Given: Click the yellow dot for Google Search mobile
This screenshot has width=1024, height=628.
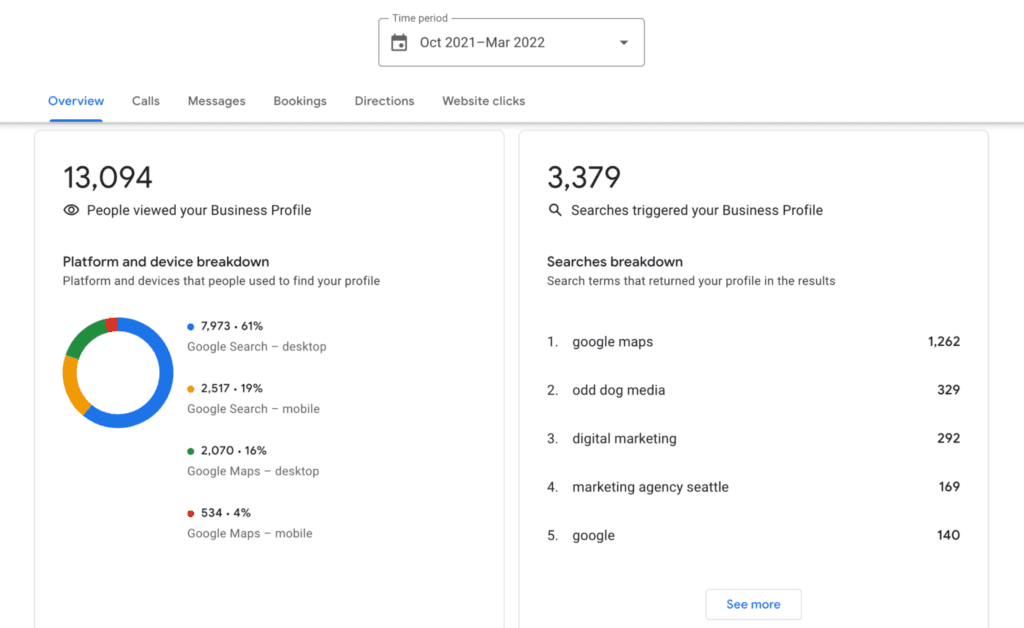Looking at the screenshot, I should click(x=190, y=388).
